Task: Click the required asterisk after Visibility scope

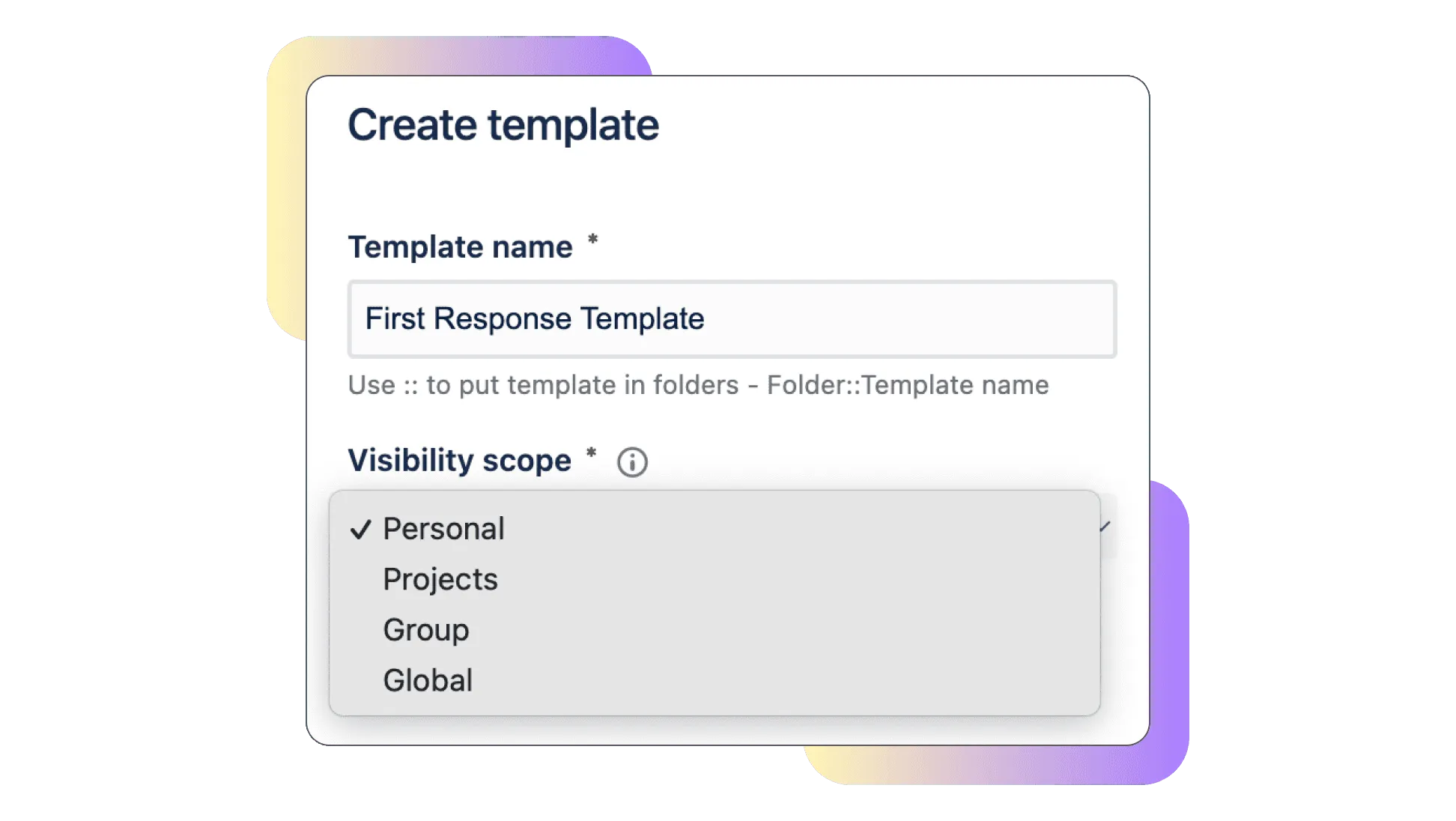Action: point(591,453)
